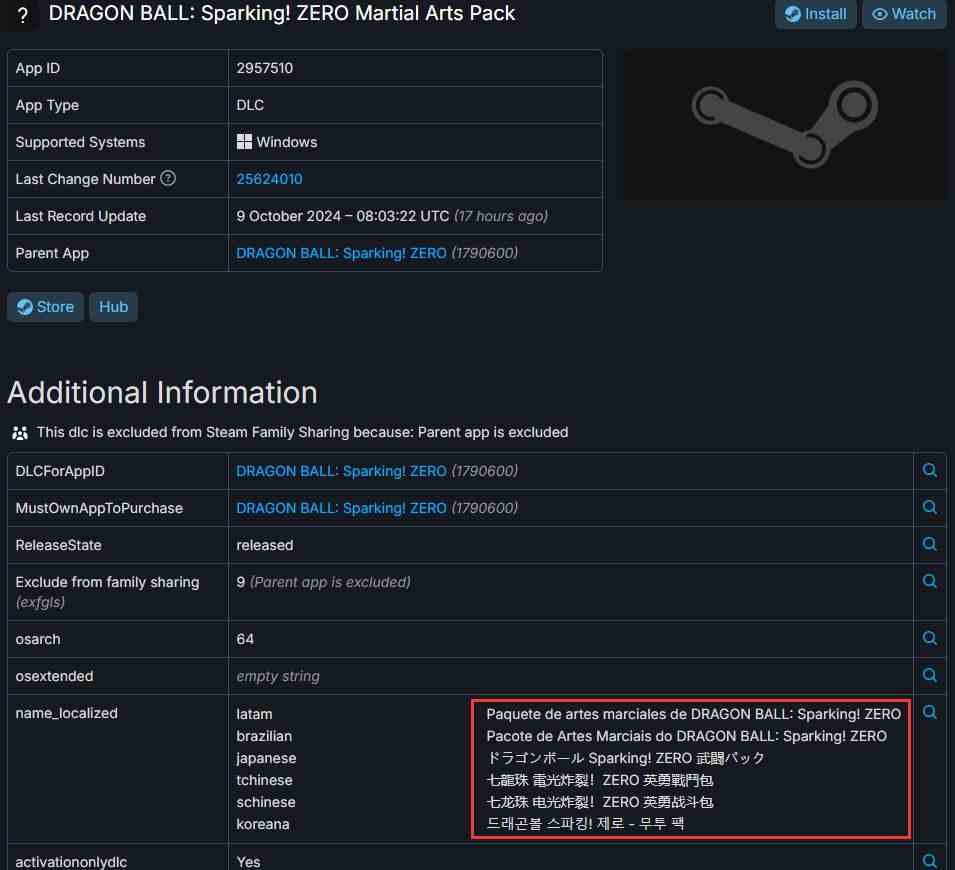The image size is (955, 870).
Task: Click the brazilian language label
Action: pyautogui.click(x=264, y=736)
